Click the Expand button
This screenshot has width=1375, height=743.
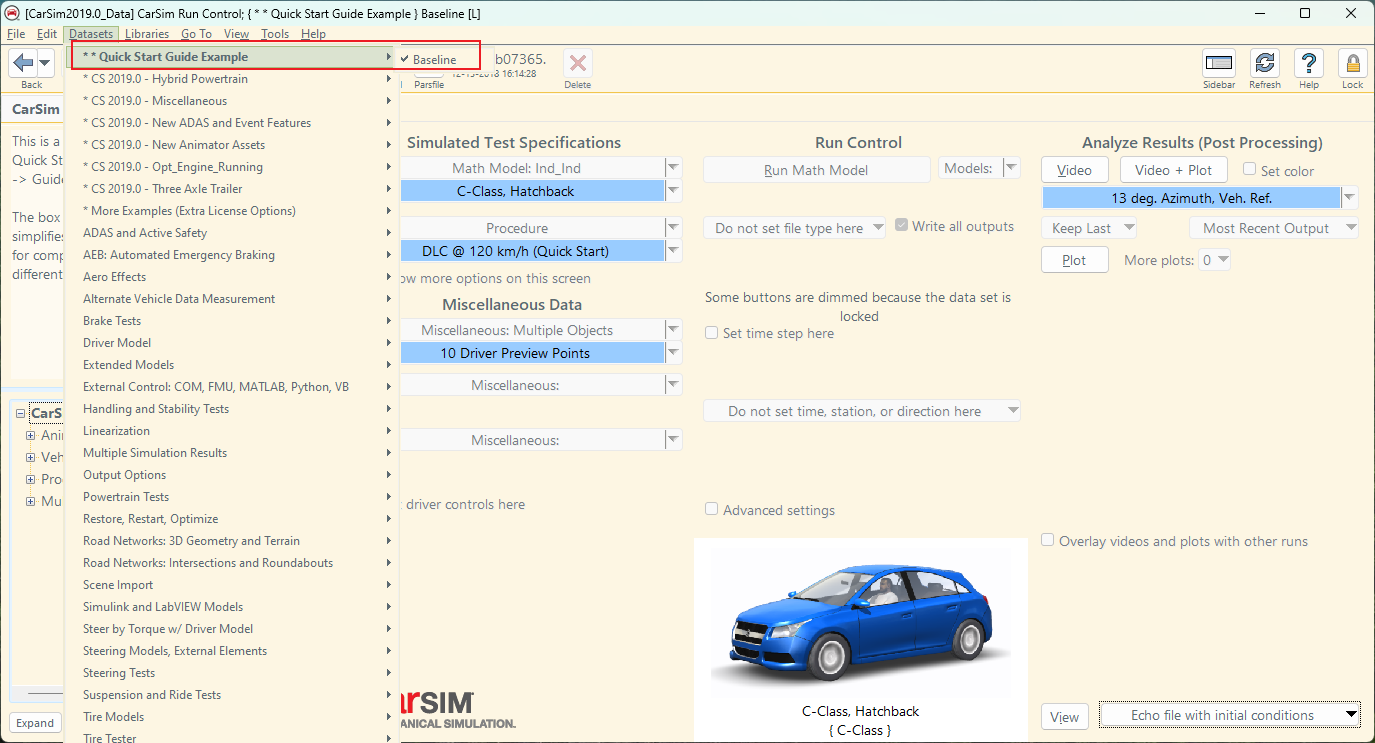click(x=35, y=723)
